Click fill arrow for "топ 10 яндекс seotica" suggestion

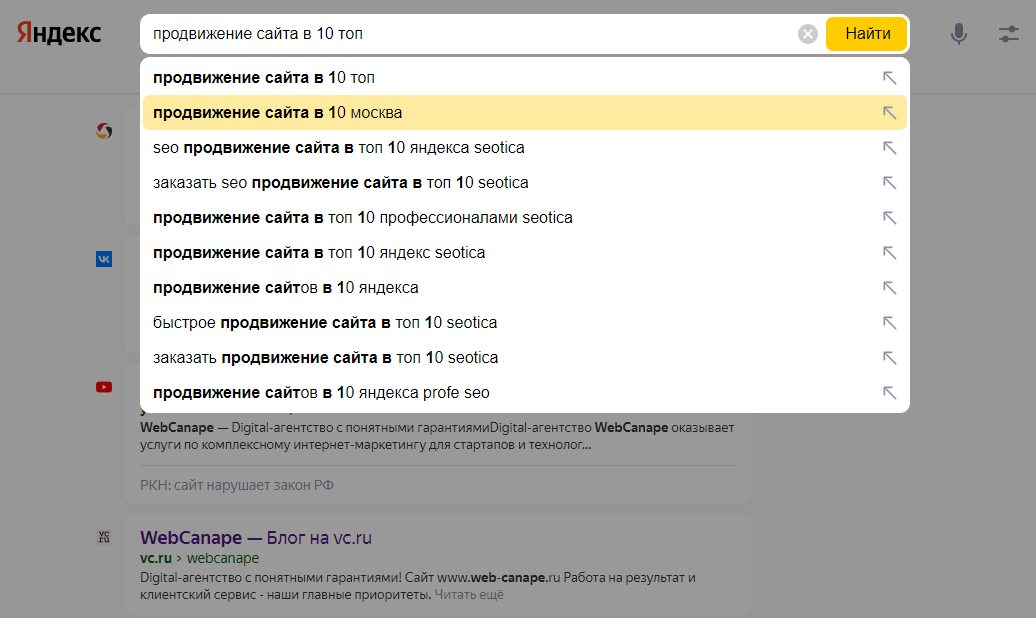pos(889,253)
